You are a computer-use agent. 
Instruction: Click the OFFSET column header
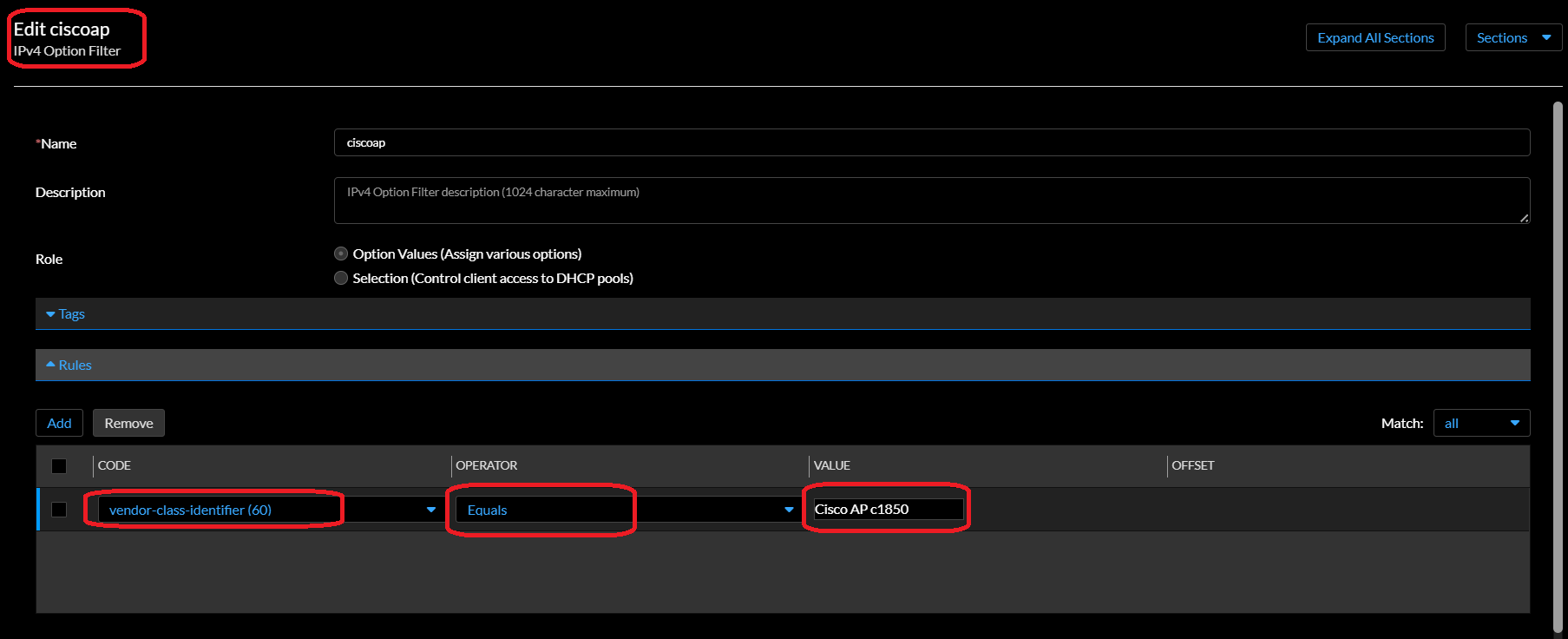1192,465
